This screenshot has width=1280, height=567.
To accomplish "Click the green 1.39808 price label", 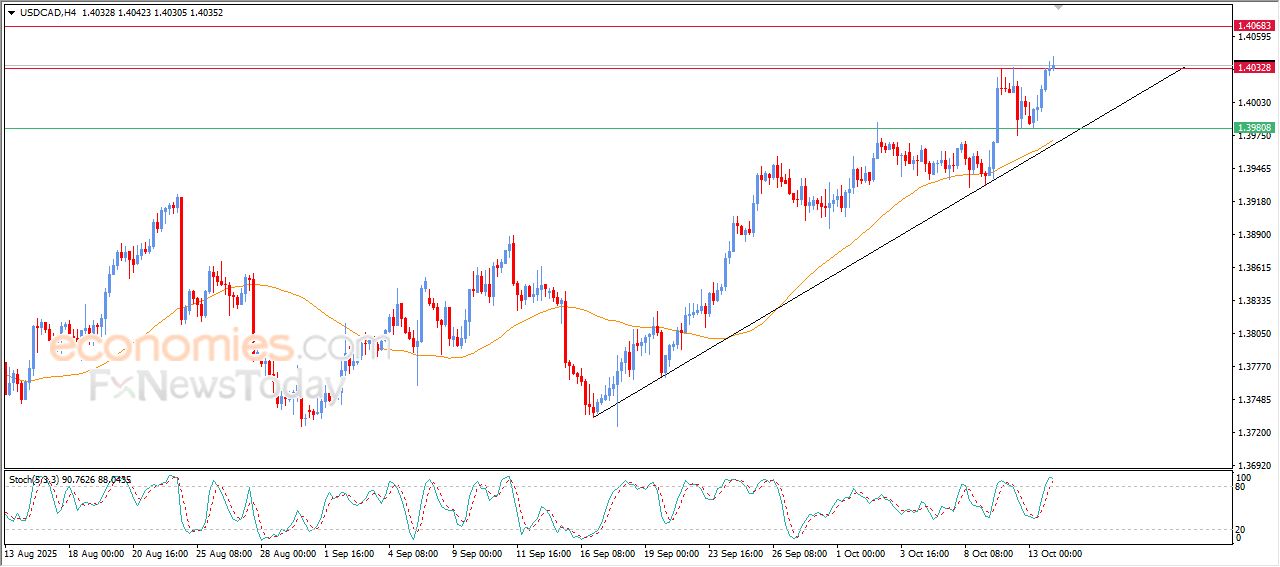I will pos(1253,128).
